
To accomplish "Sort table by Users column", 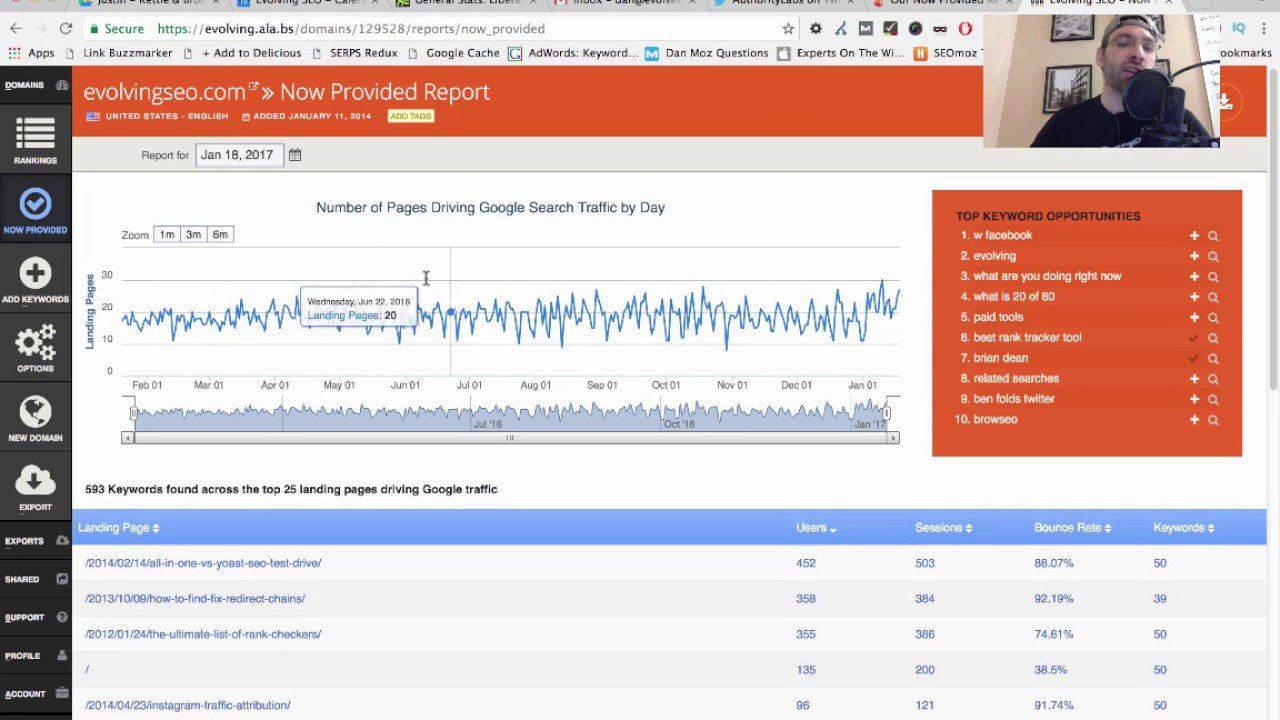I will [817, 528].
